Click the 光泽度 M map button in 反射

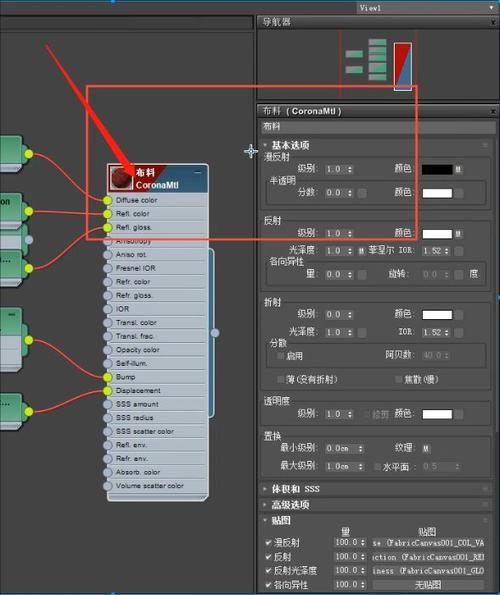[362, 251]
